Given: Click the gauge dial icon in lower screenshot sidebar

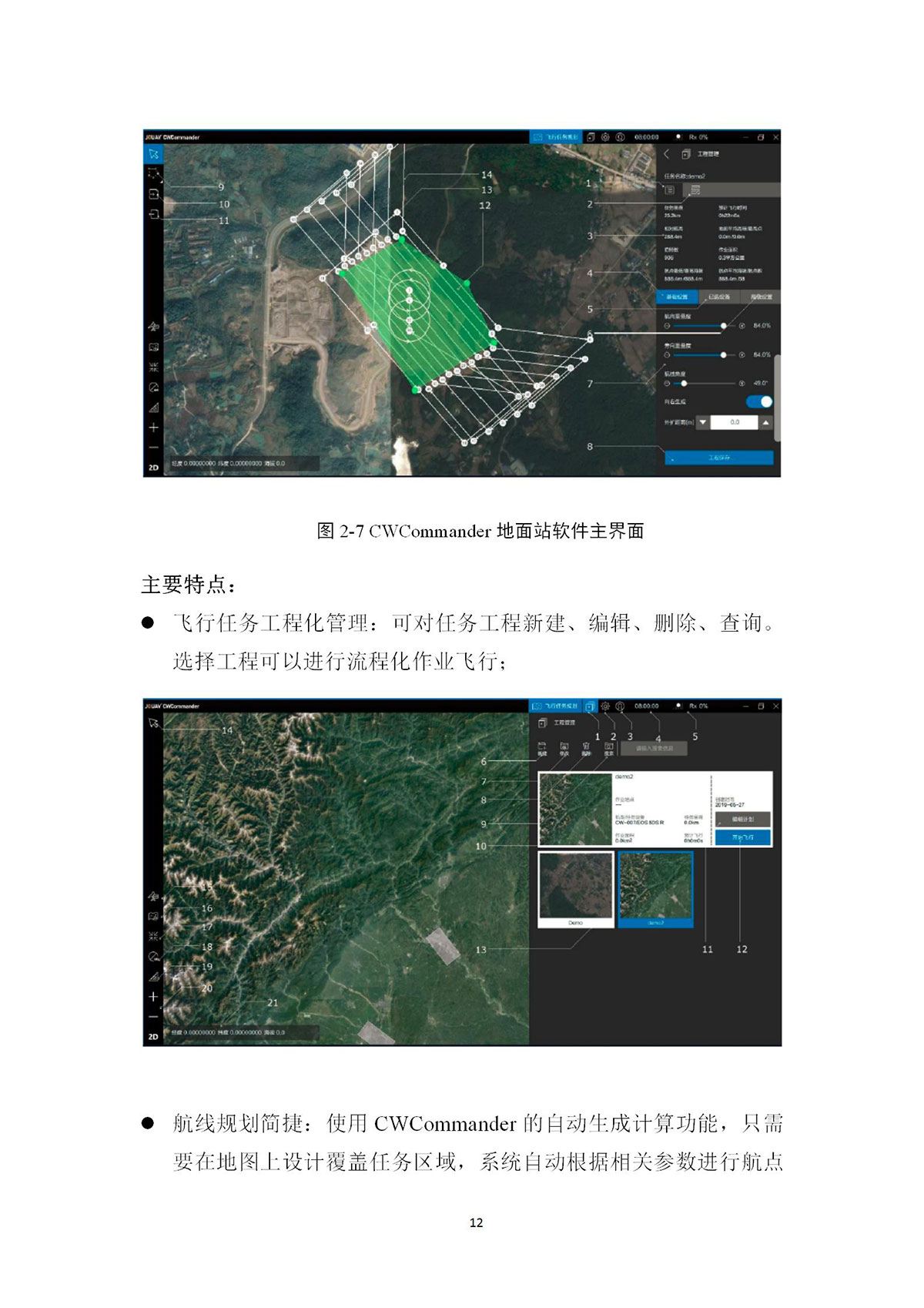Looking at the screenshot, I should (153, 957).
